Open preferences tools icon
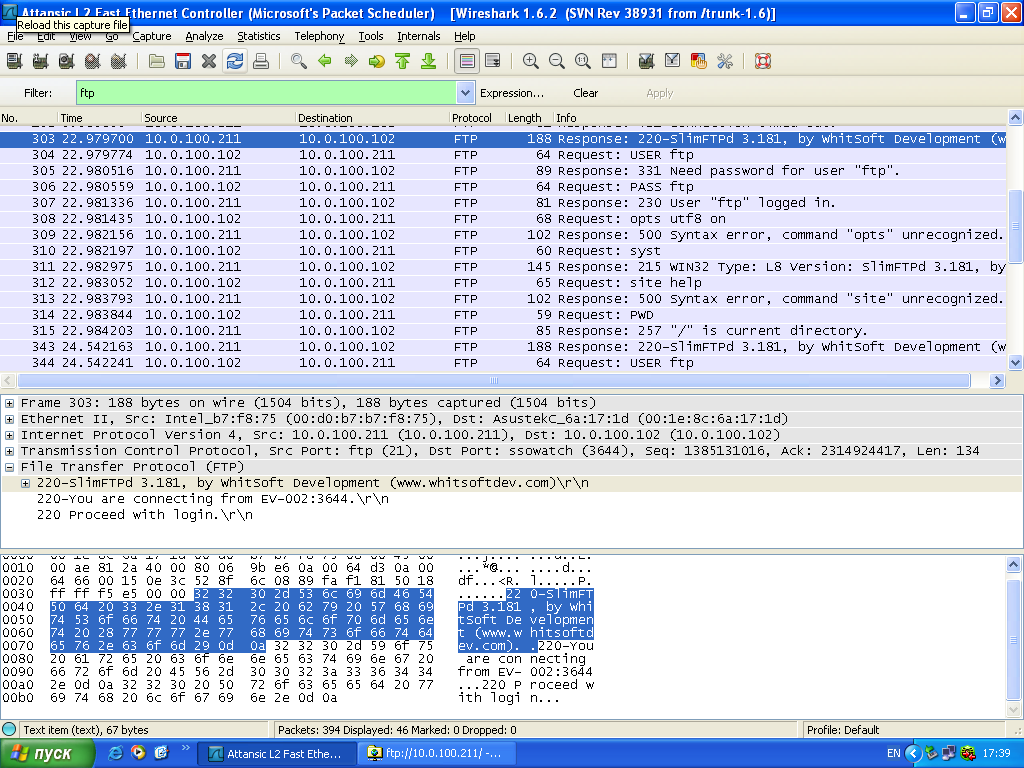The height and width of the screenshot is (768, 1024). tap(725, 61)
